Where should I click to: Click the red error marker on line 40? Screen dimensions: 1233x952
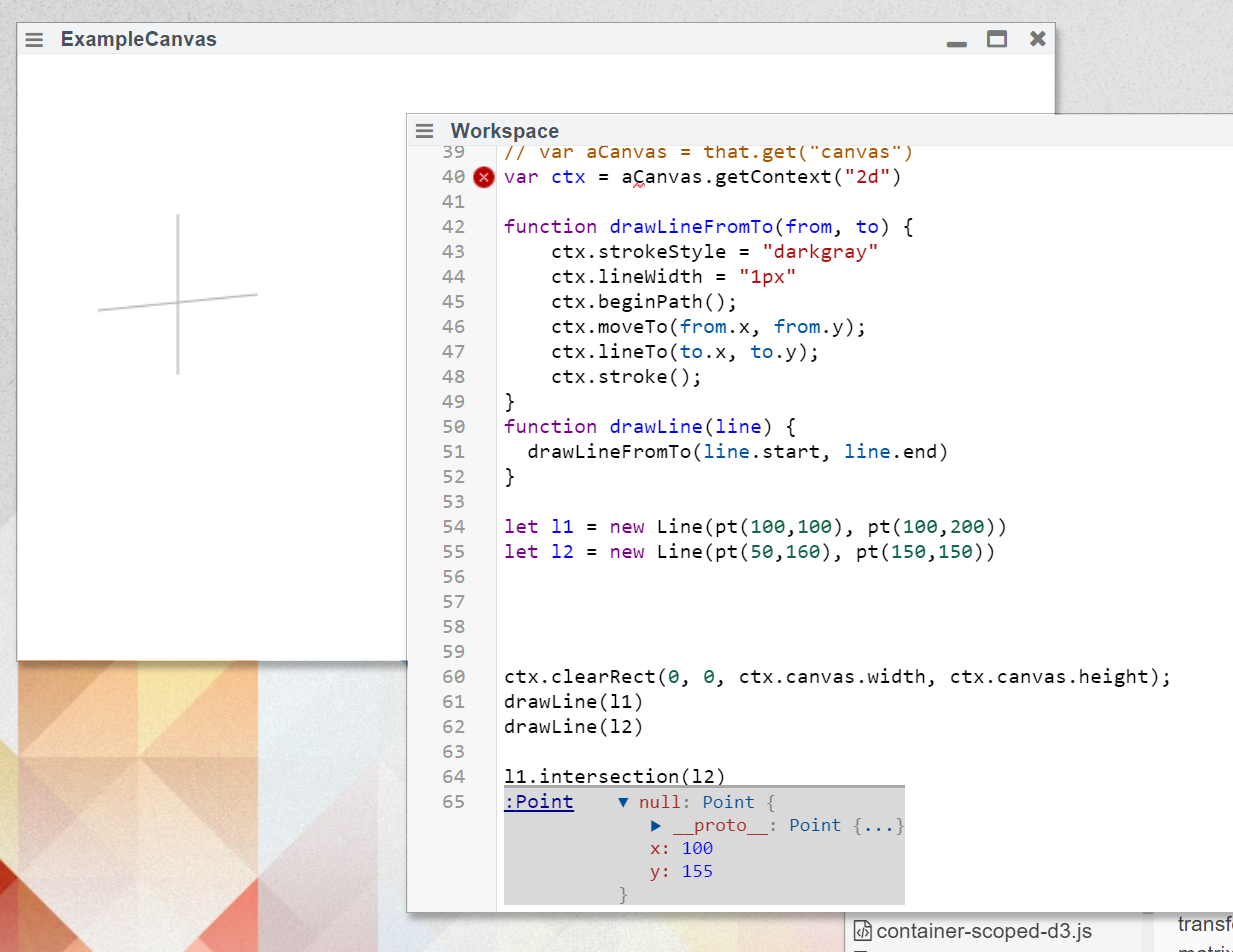coord(484,177)
